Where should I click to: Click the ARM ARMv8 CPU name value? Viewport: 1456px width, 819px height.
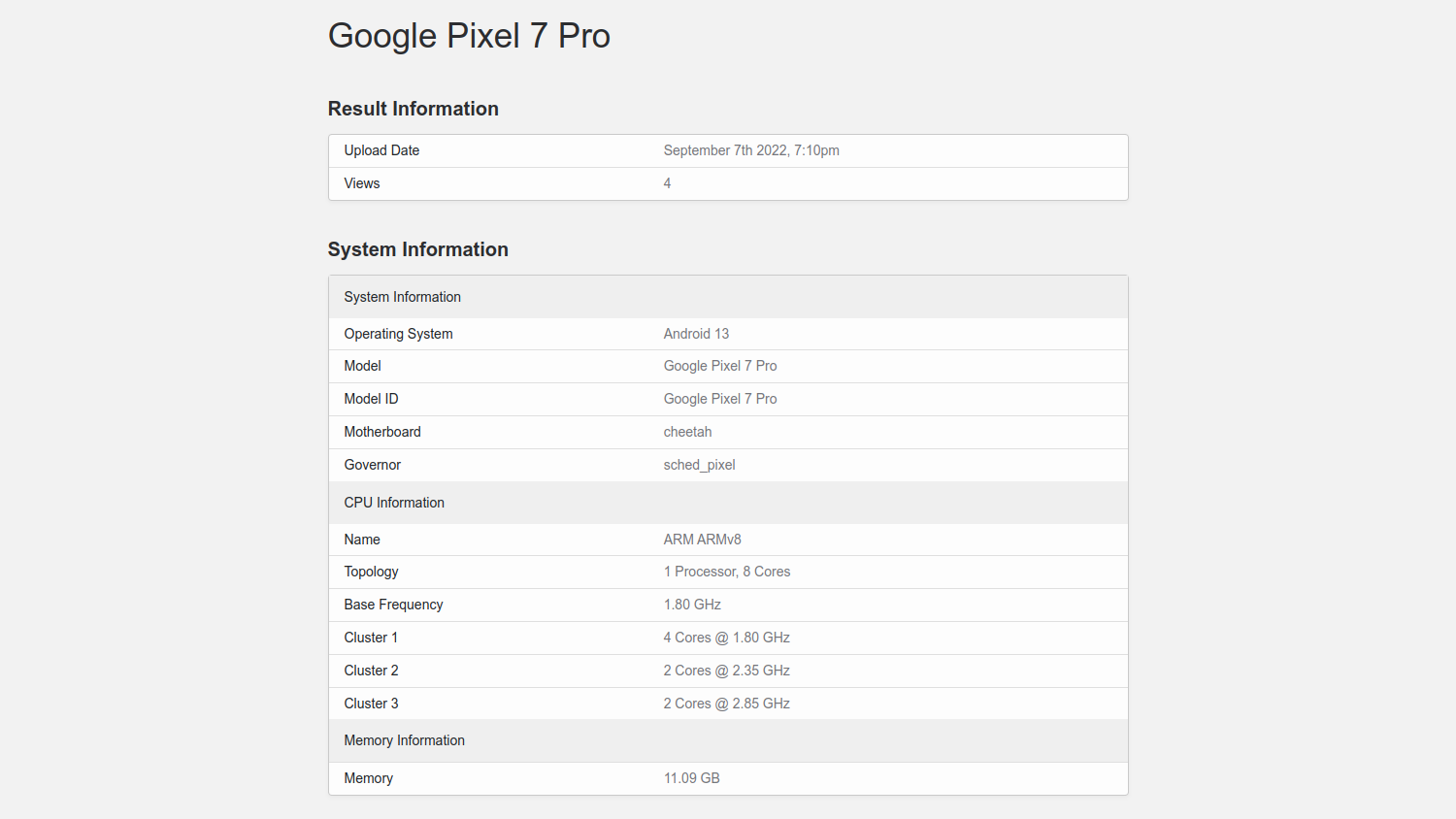click(702, 540)
